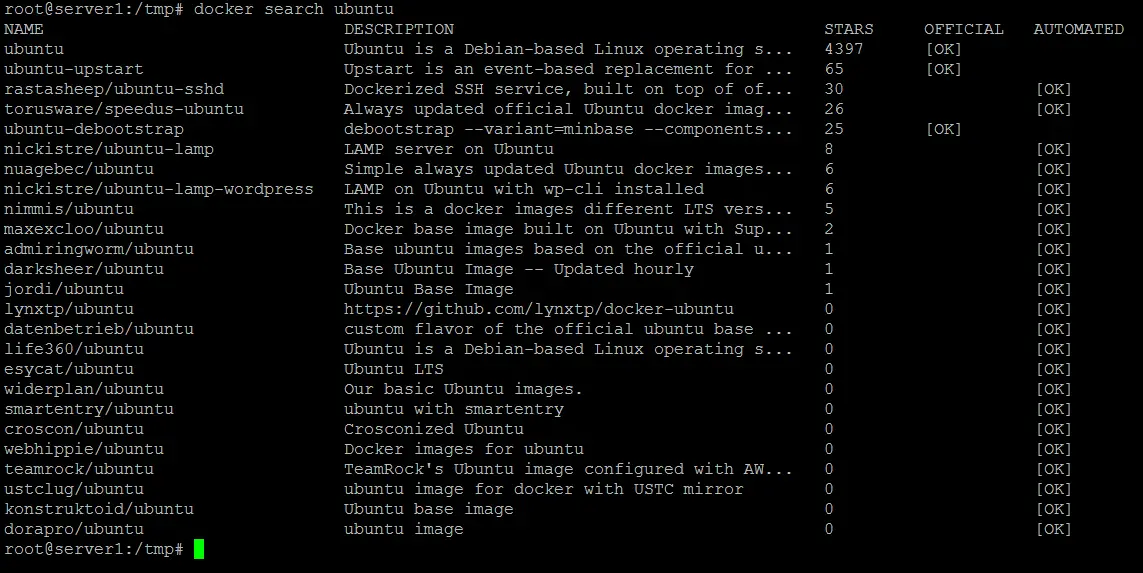Click the 'Crosconized Ubuntu' description
Viewport: 1143px width, 573px height.
pos(434,429)
